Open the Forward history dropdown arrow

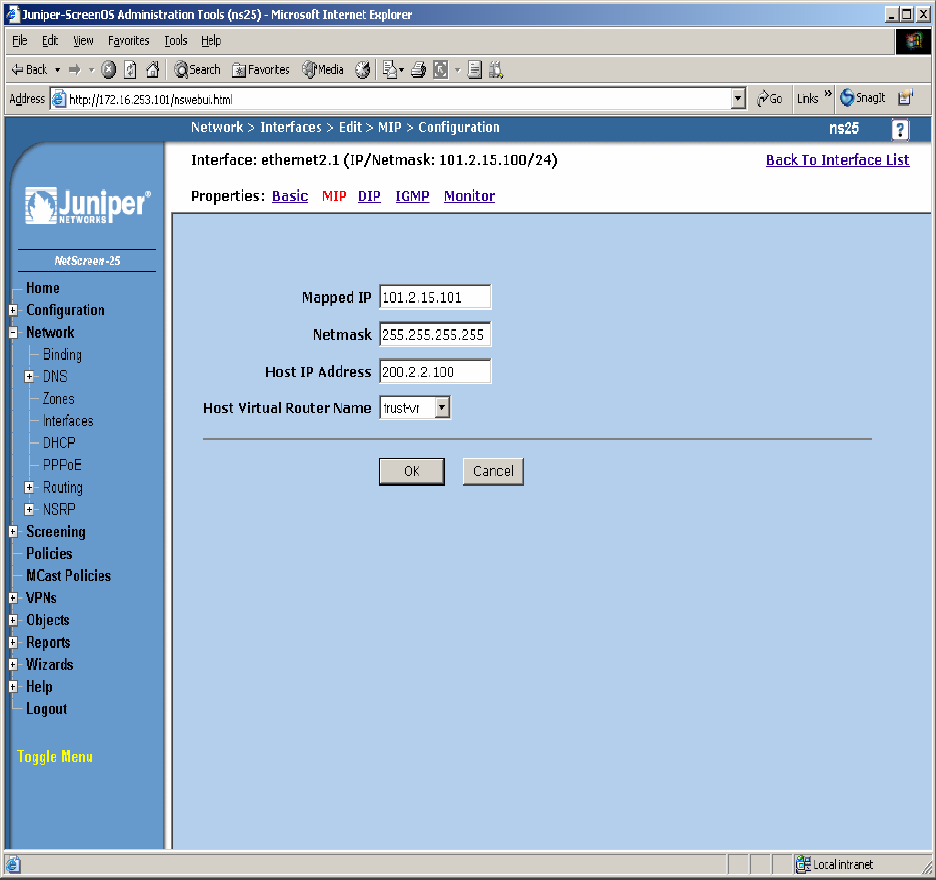pyautogui.click(x=91, y=70)
